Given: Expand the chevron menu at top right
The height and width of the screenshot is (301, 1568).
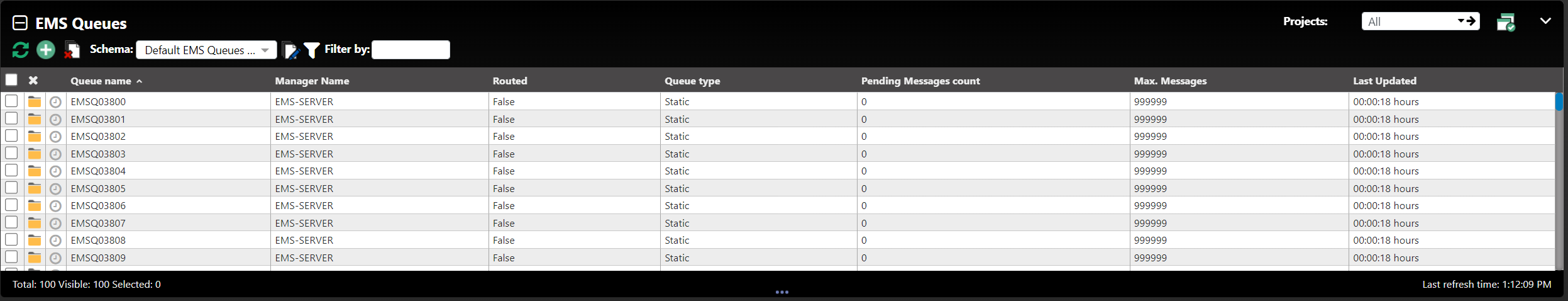Looking at the screenshot, I should pyautogui.click(x=1545, y=21).
